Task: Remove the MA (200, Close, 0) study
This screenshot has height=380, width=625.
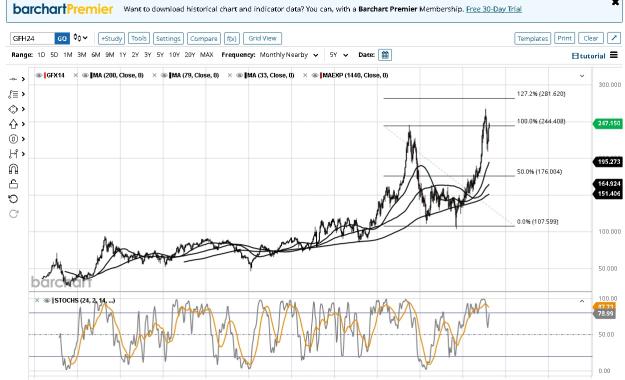Action: pyautogui.click(x=76, y=75)
